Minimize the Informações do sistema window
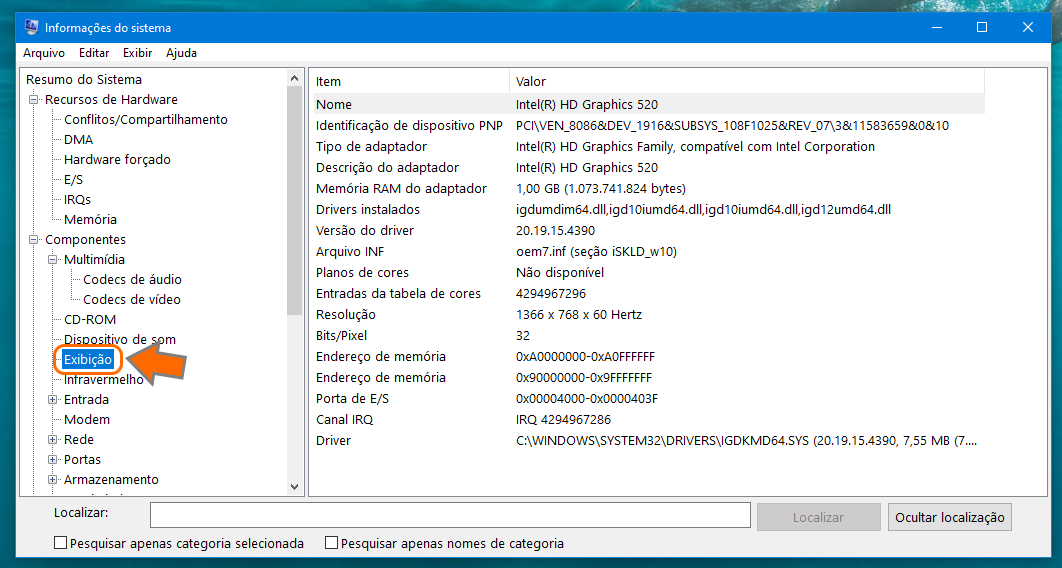The image size is (1062, 568). point(937,28)
